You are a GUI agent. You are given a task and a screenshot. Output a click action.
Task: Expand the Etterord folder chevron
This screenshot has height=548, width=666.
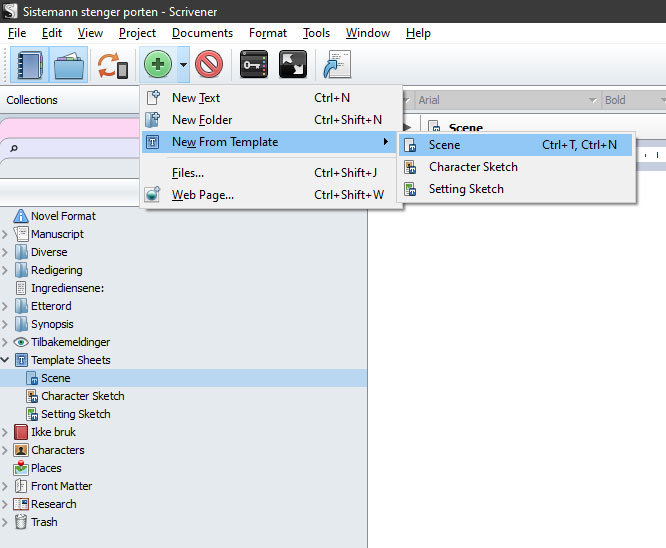(5, 306)
